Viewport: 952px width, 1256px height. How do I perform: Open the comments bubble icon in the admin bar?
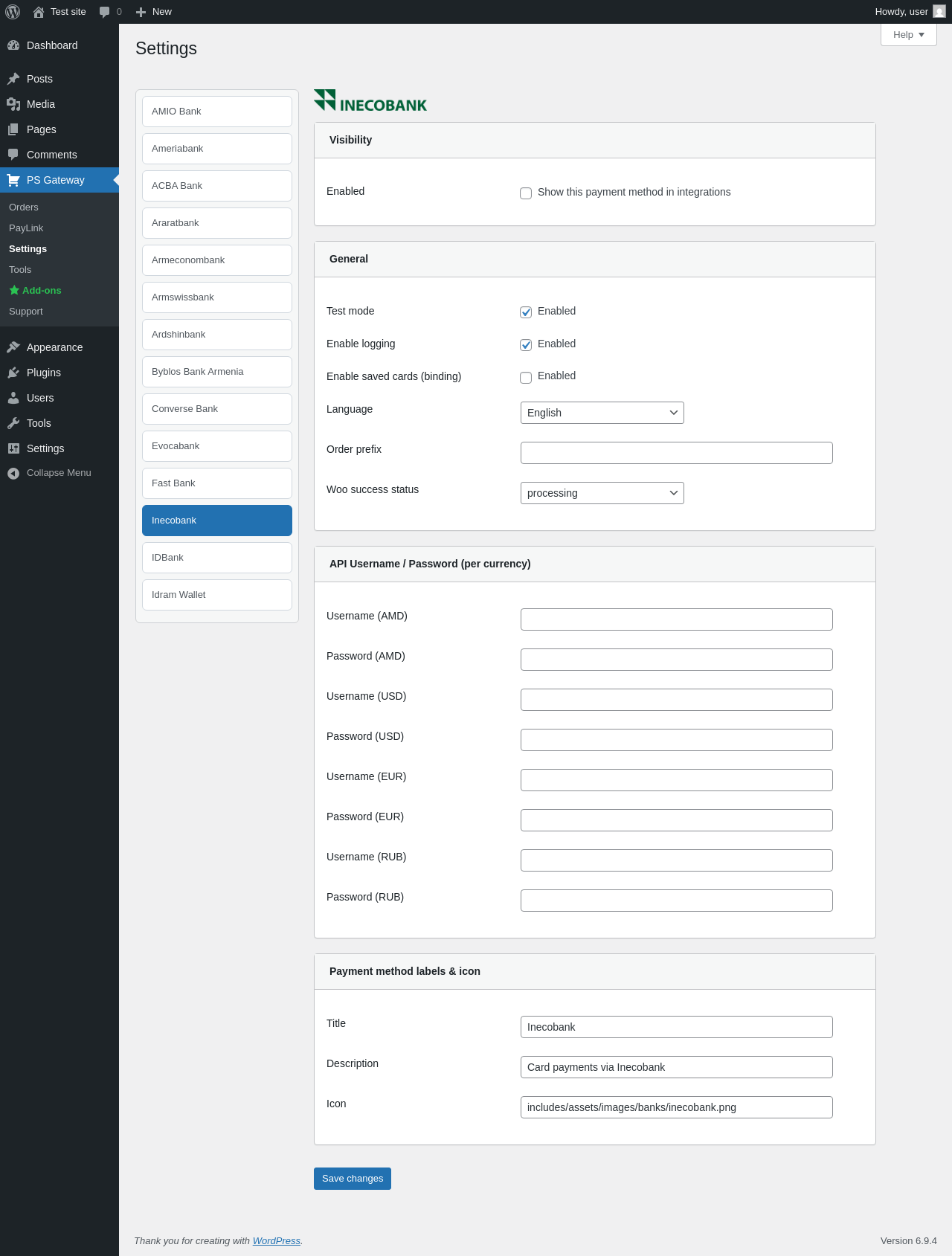[104, 12]
